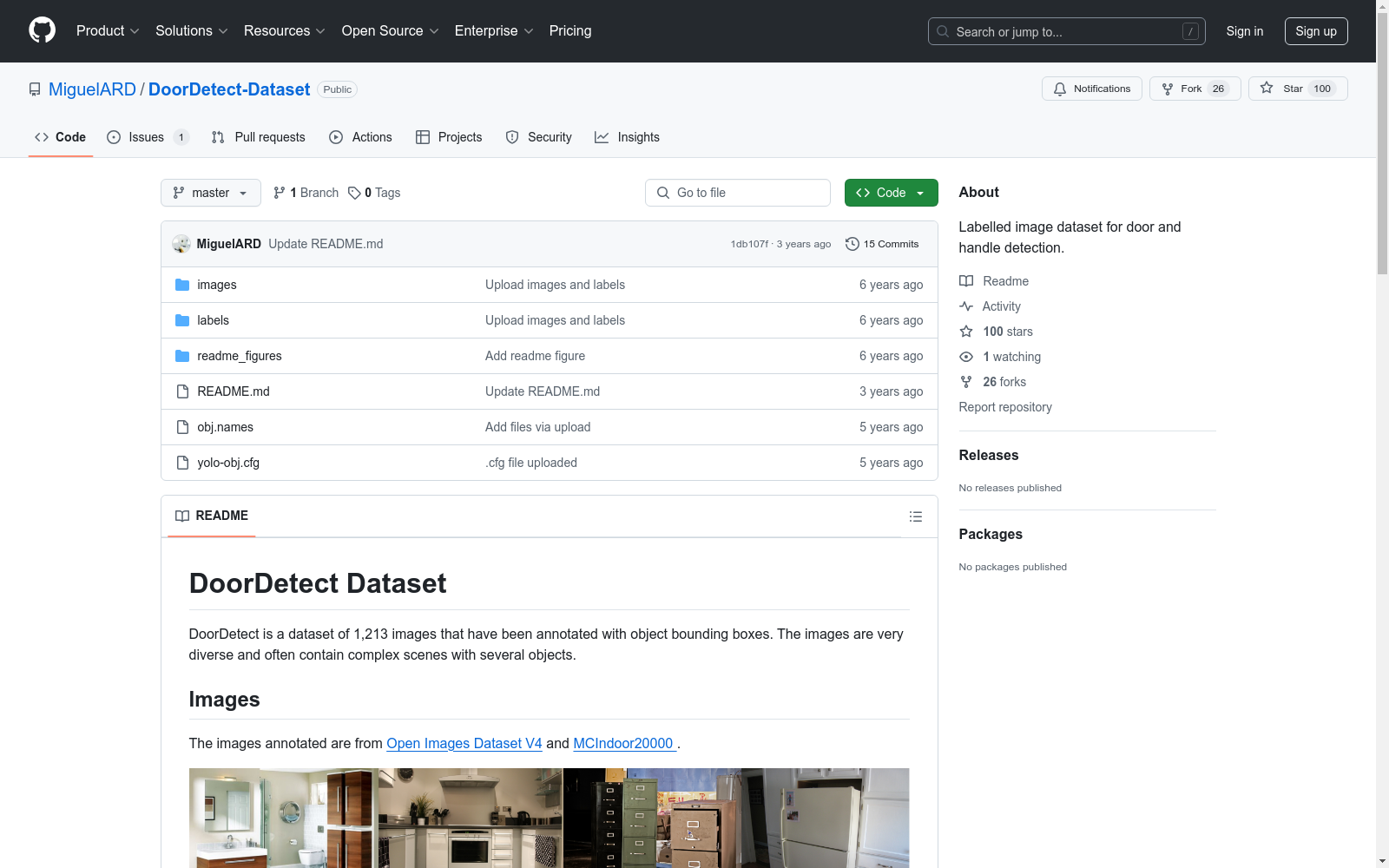Open the README outline icon
Screen dimensions: 1389x868
point(915,516)
